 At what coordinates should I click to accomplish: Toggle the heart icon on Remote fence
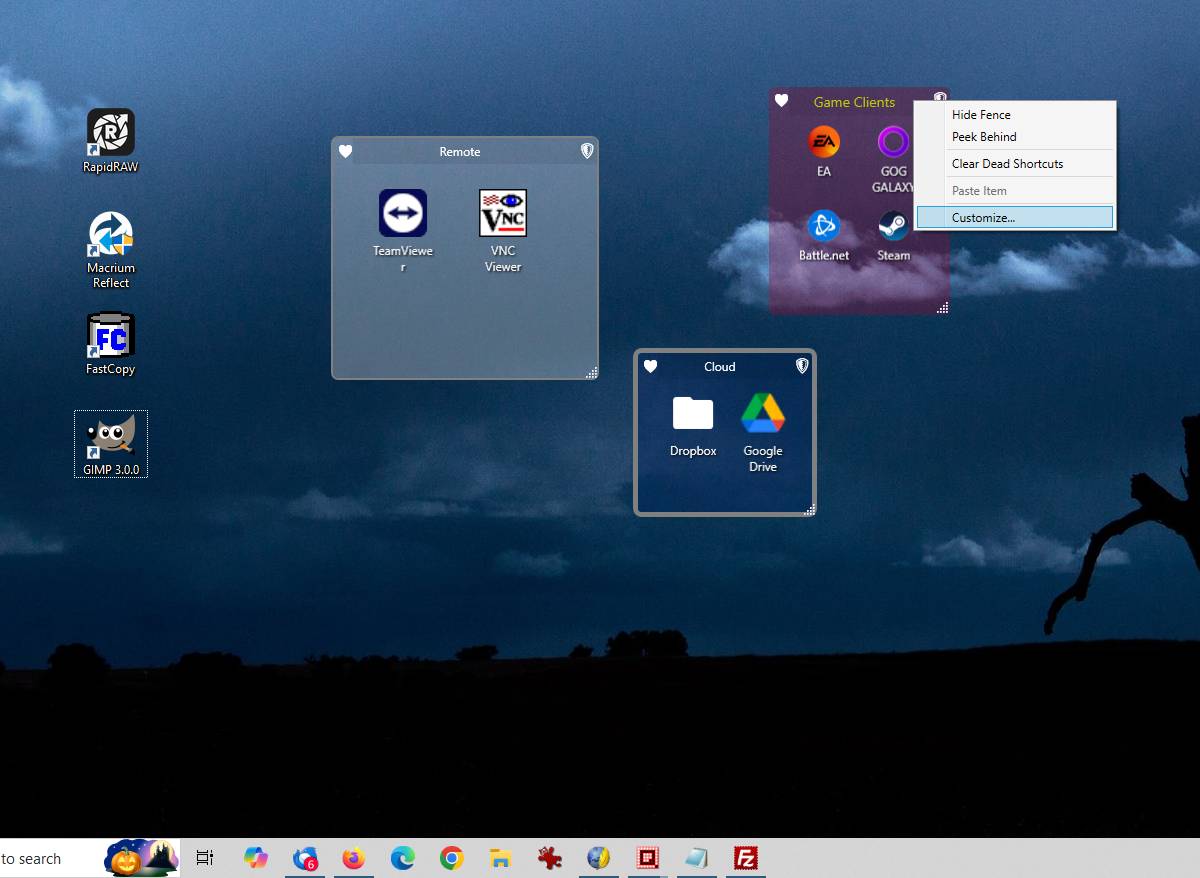pyautogui.click(x=345, y=152)
